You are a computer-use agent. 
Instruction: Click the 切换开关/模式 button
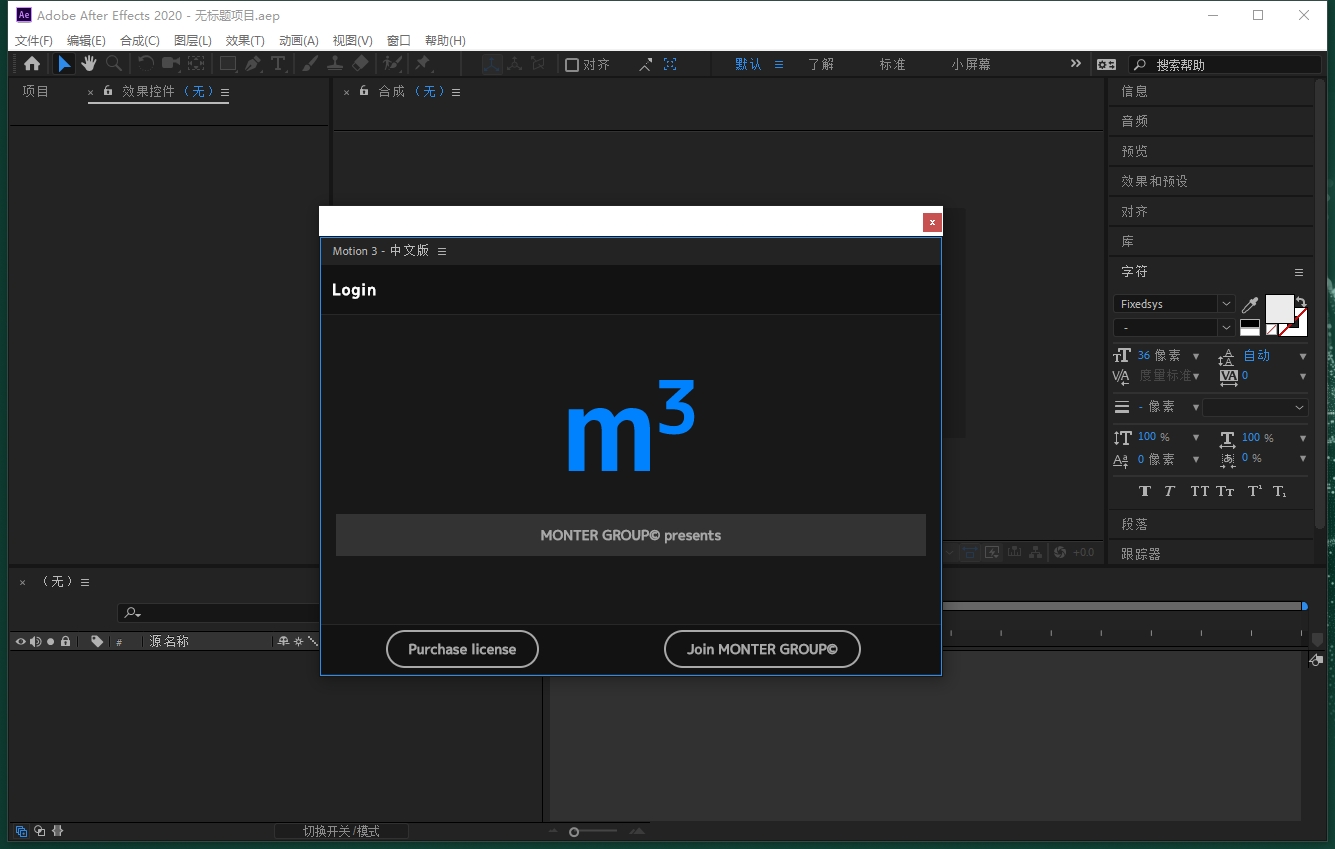point(341,831)
